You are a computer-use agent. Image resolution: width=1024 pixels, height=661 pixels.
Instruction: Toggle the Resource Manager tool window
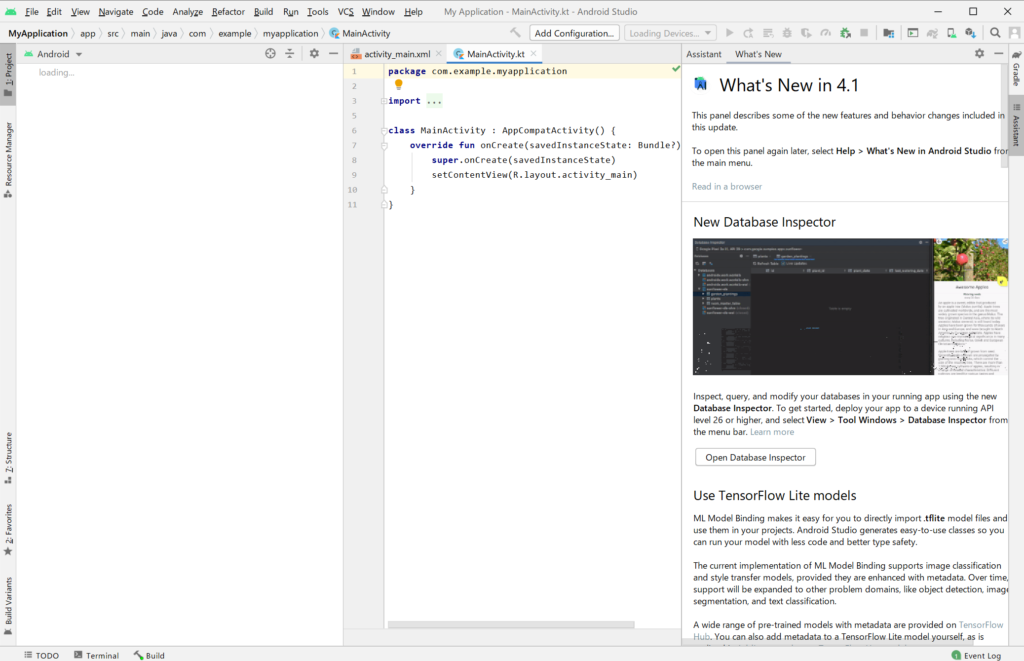pyautogui.click(x=8, y=160)
